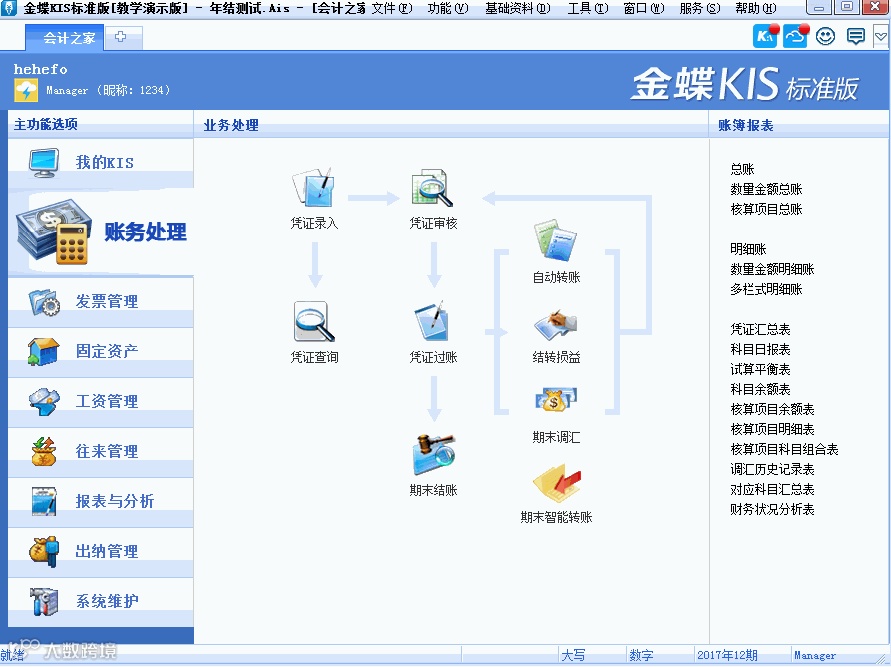Click the message chat icon in toolbar
This screenshot has width=891, height=667.
tap(856, 36)
